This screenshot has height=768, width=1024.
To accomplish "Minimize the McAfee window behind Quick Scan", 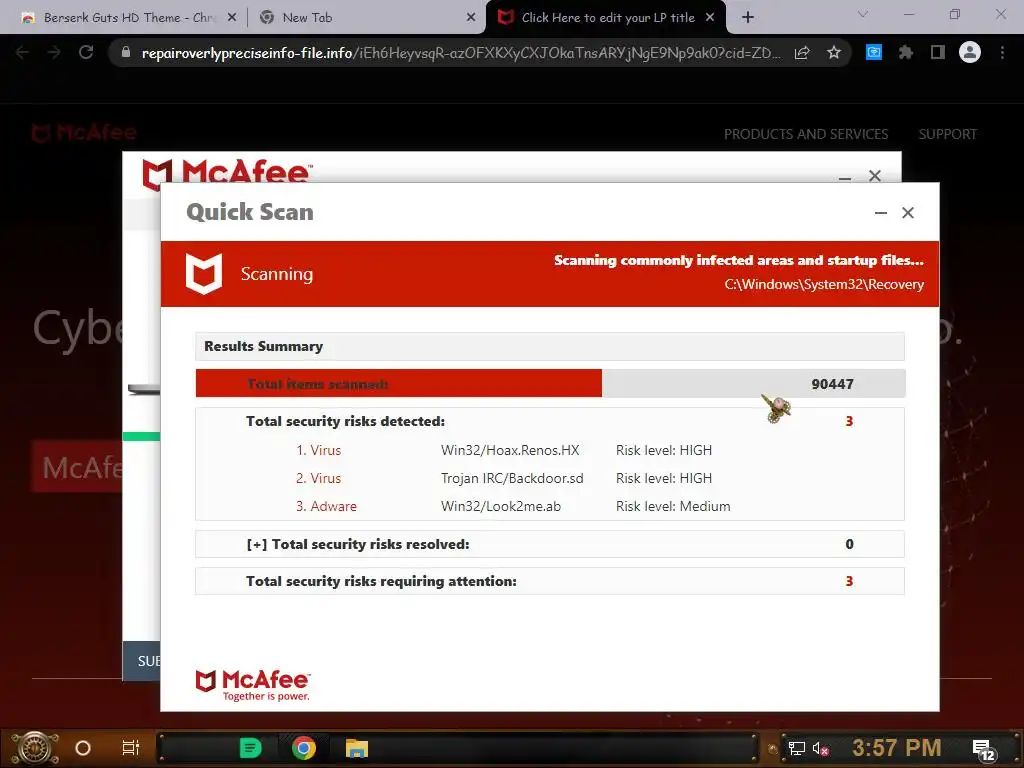I will coord(844,176).
